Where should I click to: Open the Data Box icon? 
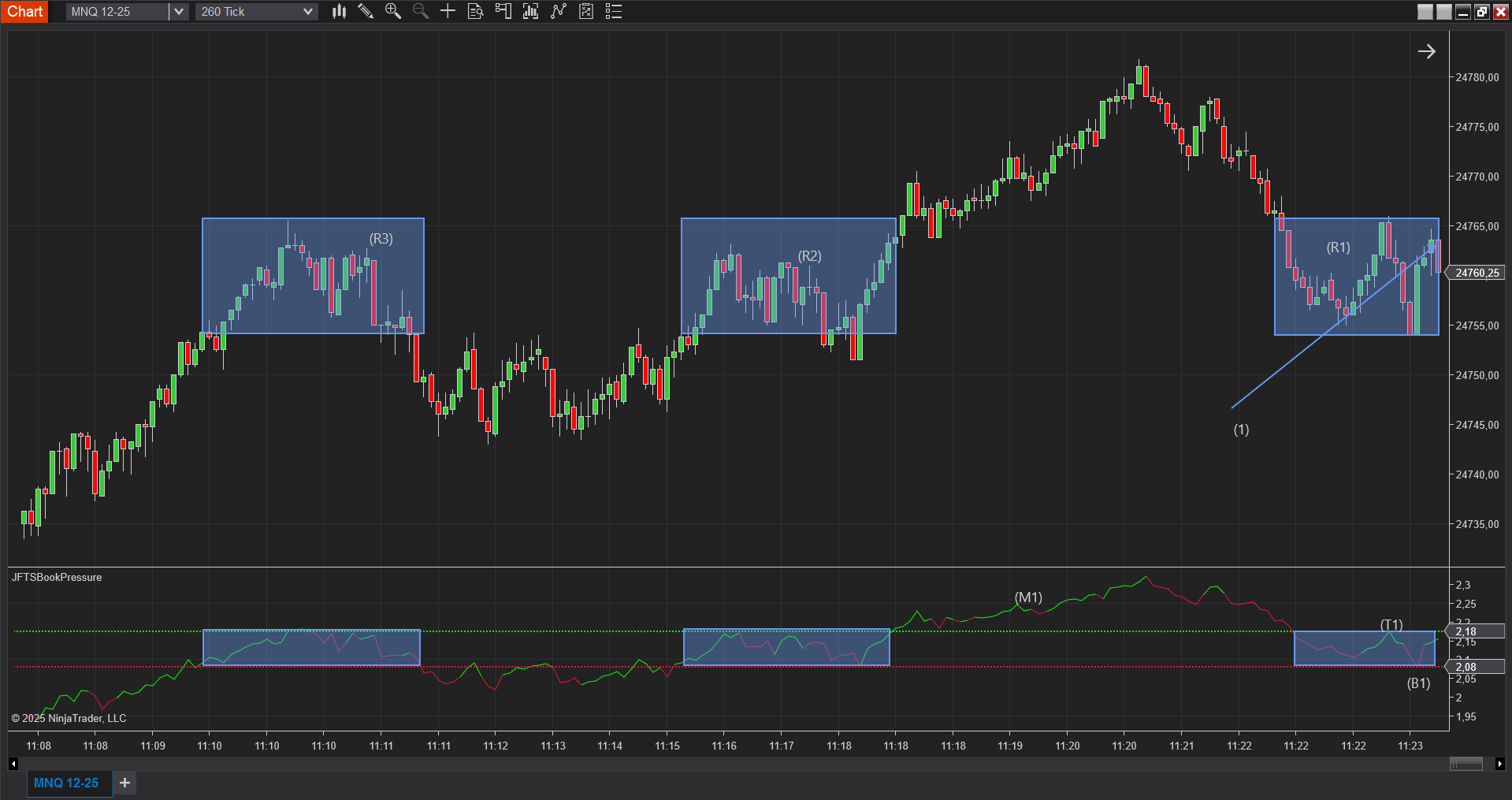coord(475,11)
